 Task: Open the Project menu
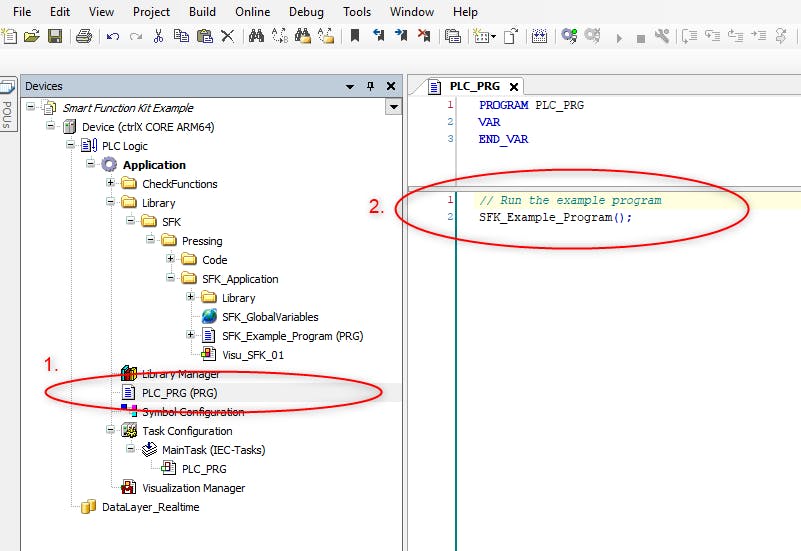click(x=151, y=11)
